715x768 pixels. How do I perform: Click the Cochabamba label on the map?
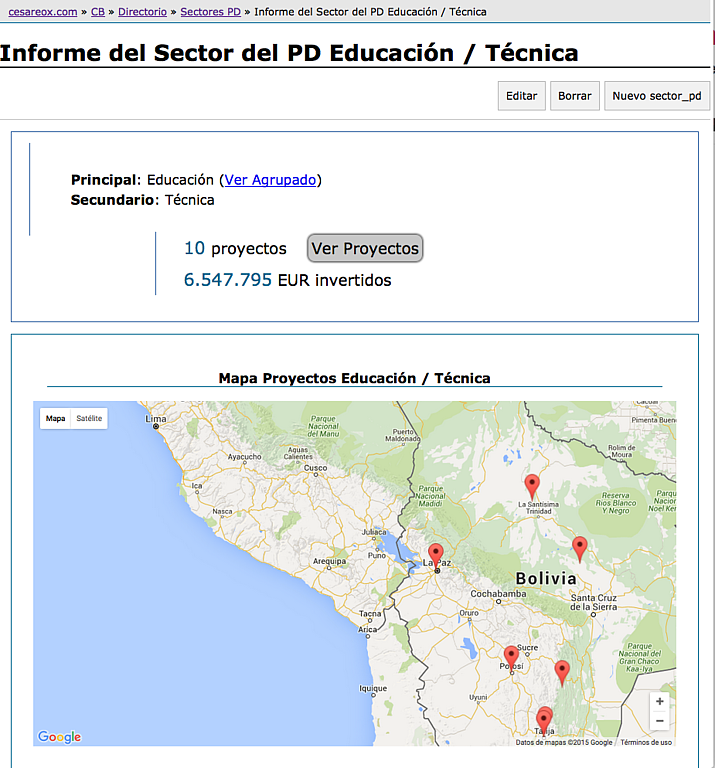tap(498, 594)
